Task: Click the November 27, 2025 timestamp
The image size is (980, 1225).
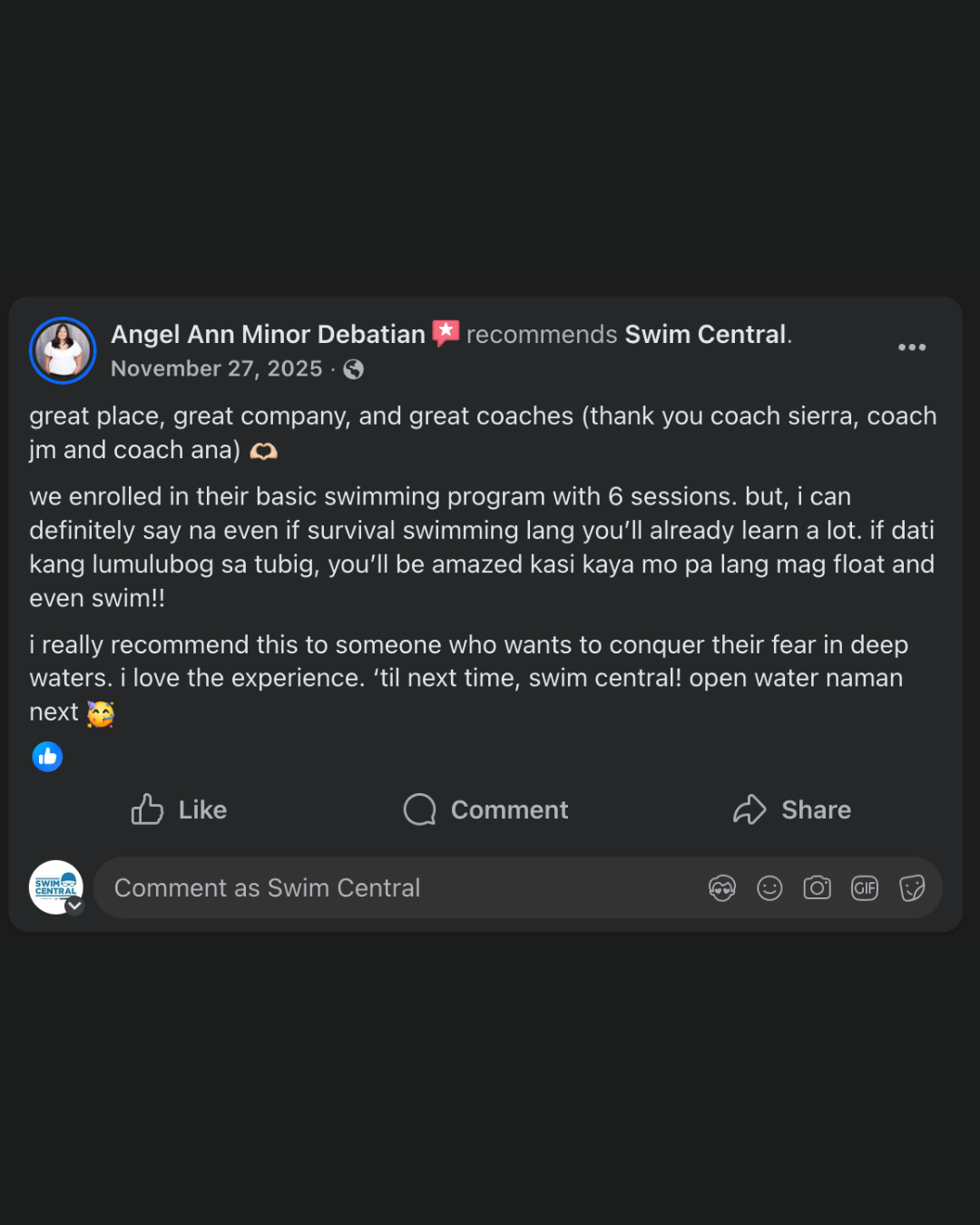Action: coord(216,369)
